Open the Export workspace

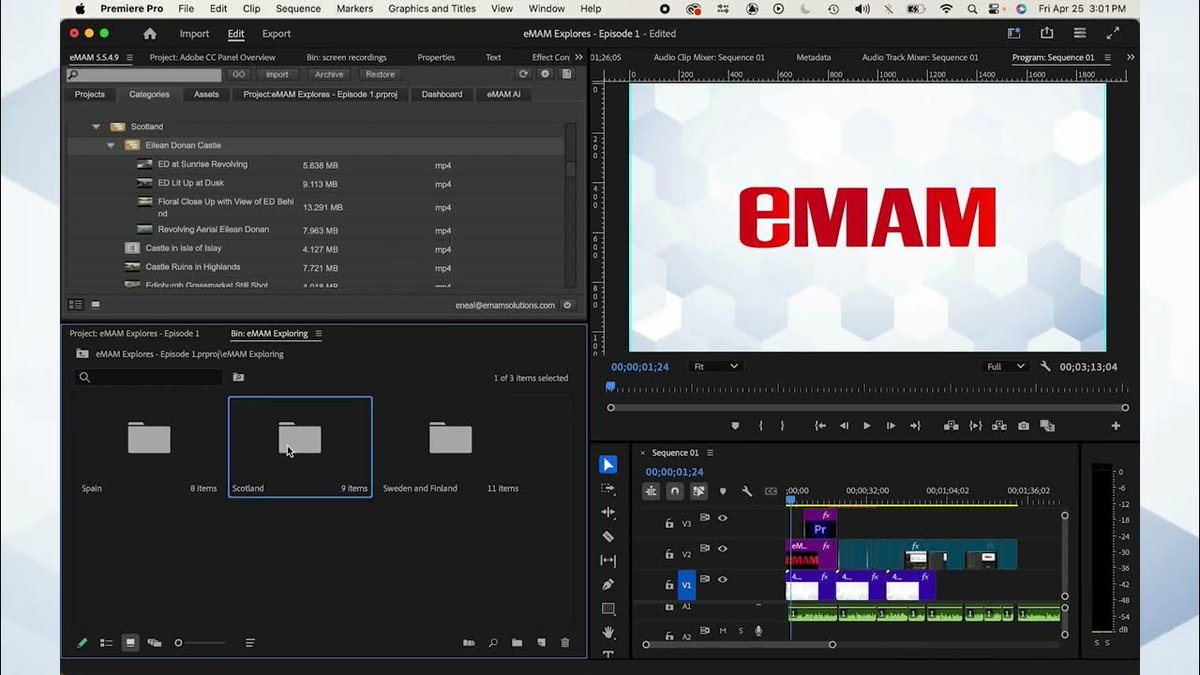[x=276, y=34]
